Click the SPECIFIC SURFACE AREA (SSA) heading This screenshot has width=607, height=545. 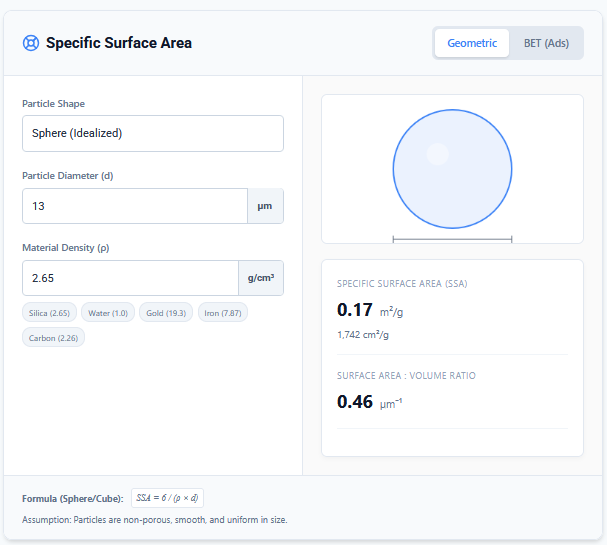(402, 284)
